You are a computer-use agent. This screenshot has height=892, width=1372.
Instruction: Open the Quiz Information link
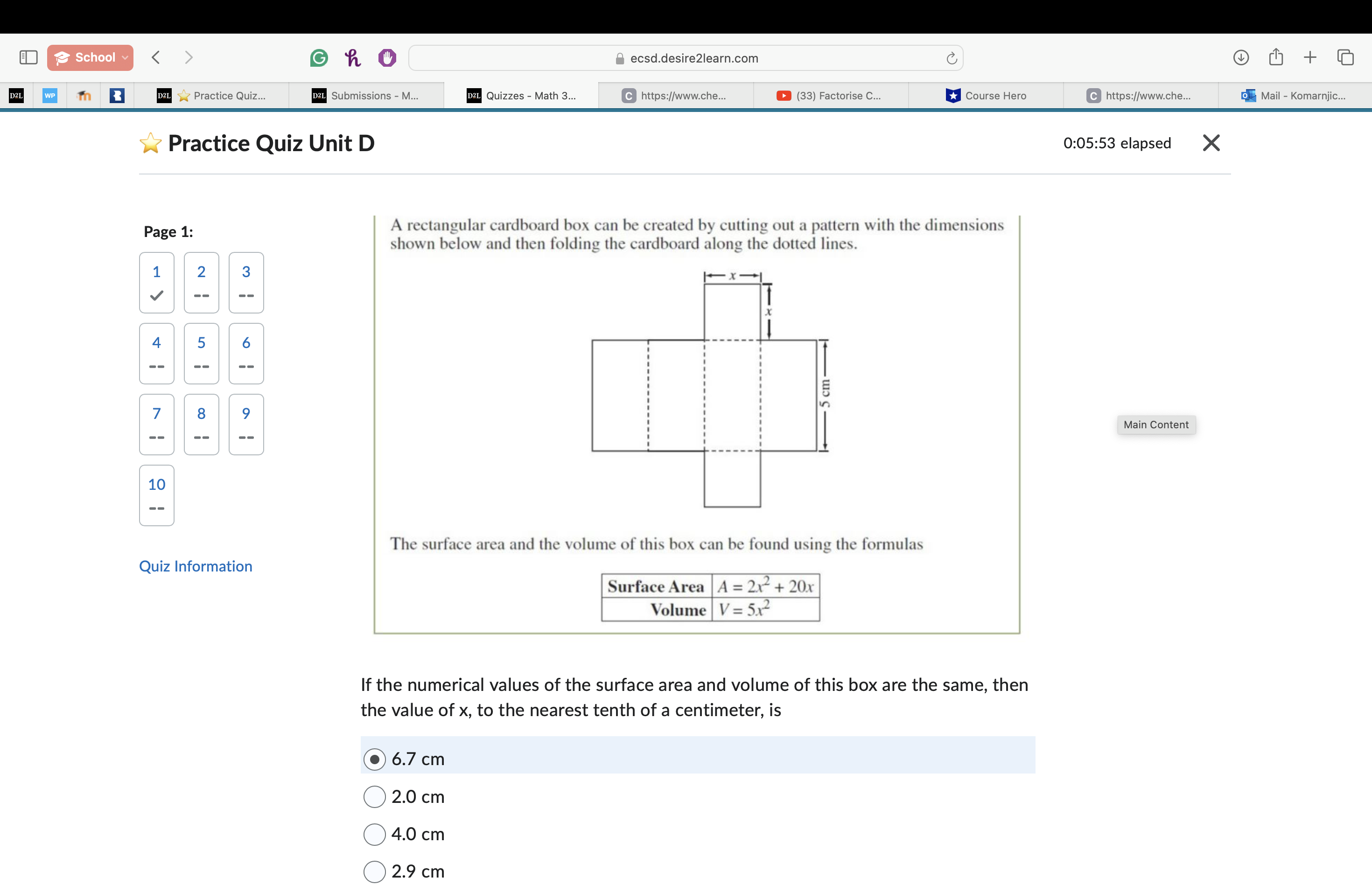point(195,566)
